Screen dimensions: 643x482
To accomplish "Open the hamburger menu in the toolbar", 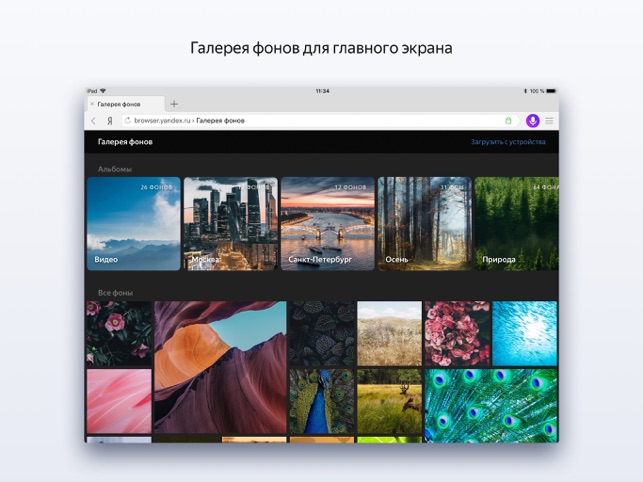I will pos(549,121).
